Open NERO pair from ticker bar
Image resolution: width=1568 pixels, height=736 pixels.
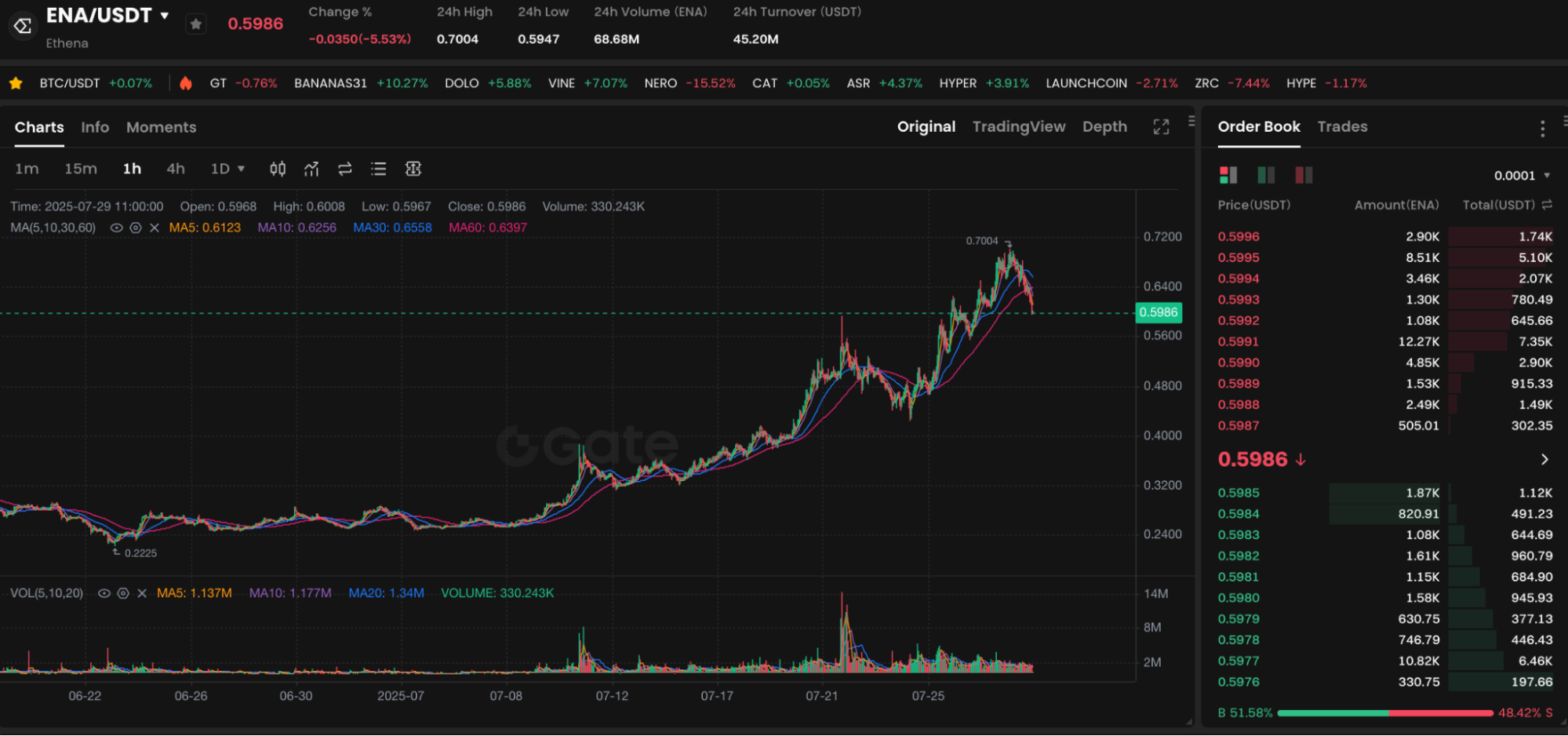pyautogui.click(x=689, y=83)
